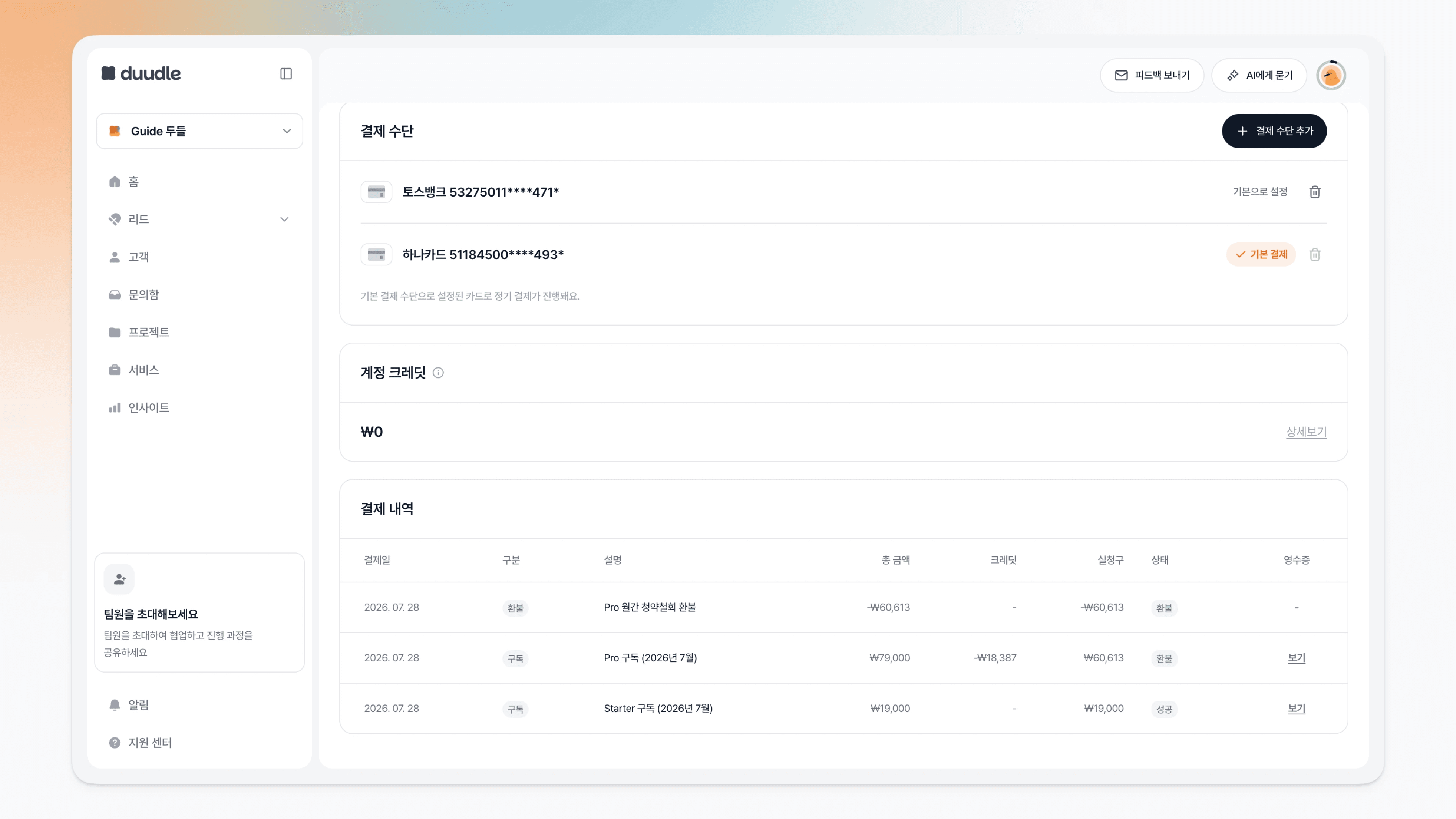Click 피드백 보내기 button
Image resolution: width=1456 pixels, height=819 pixels.
pos(1152,75)
